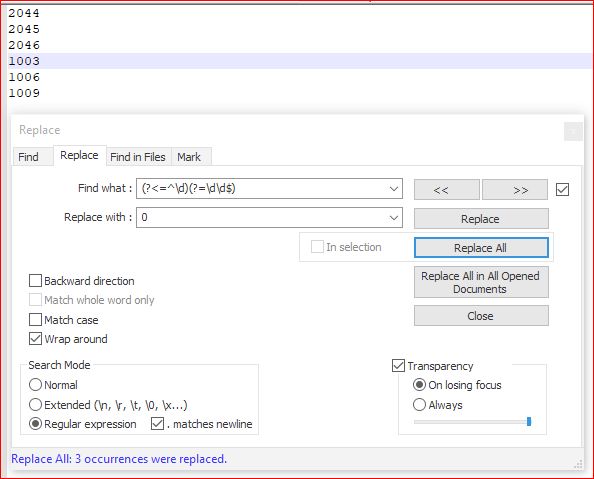Disable the Transparency checkbox
Image resolution: width=594 pixels, height=479 pixels.
click(x=398, y=366)
